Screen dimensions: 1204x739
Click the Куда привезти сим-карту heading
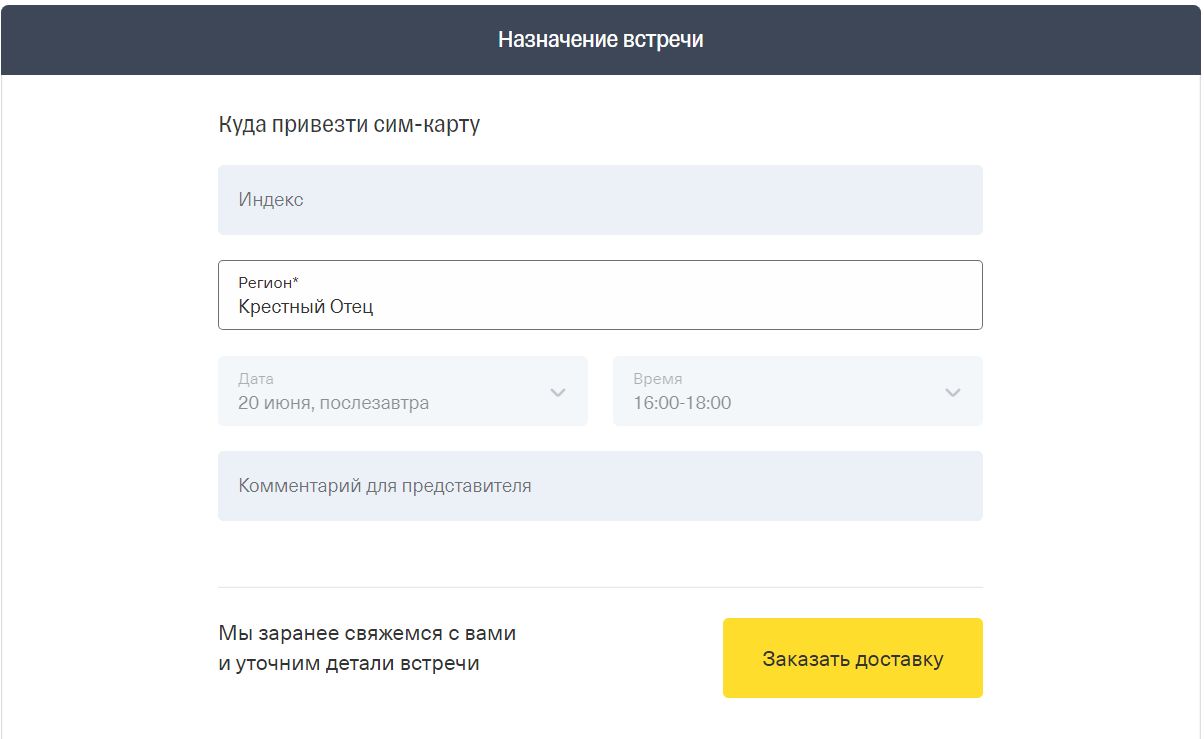pyautogui.click(x=349, y=125)
